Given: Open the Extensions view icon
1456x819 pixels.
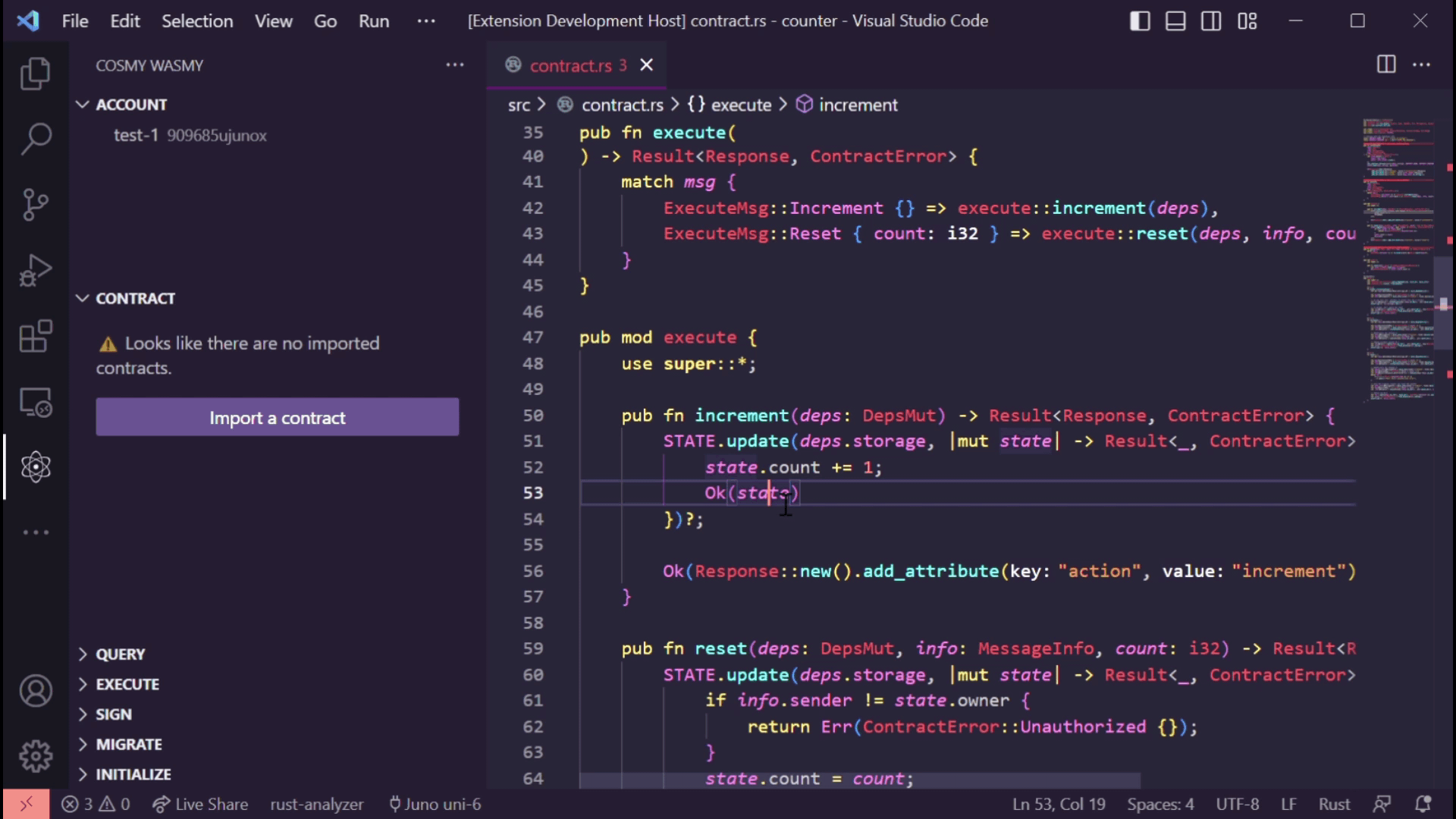Looking at the screenshot, I should point(35,336).
